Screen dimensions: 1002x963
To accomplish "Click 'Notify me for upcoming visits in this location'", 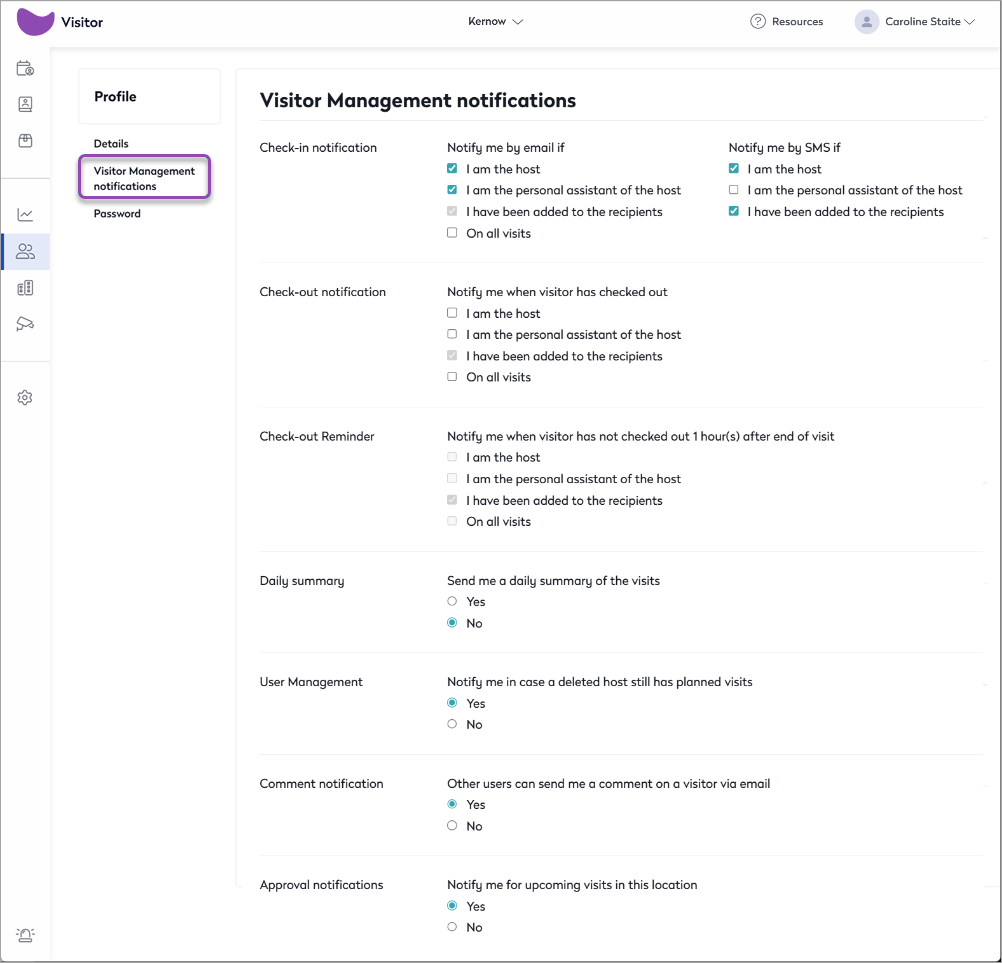I will pos(572,884).
